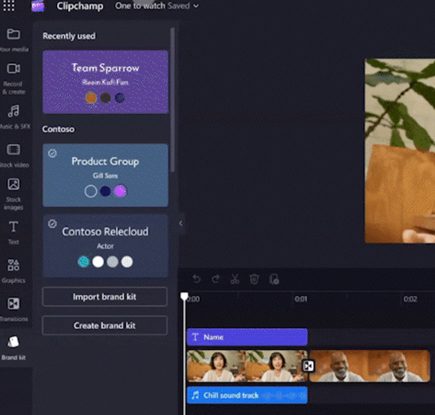
Task: Split clip with the scissors tool
Action: click(x=235, y=279)
